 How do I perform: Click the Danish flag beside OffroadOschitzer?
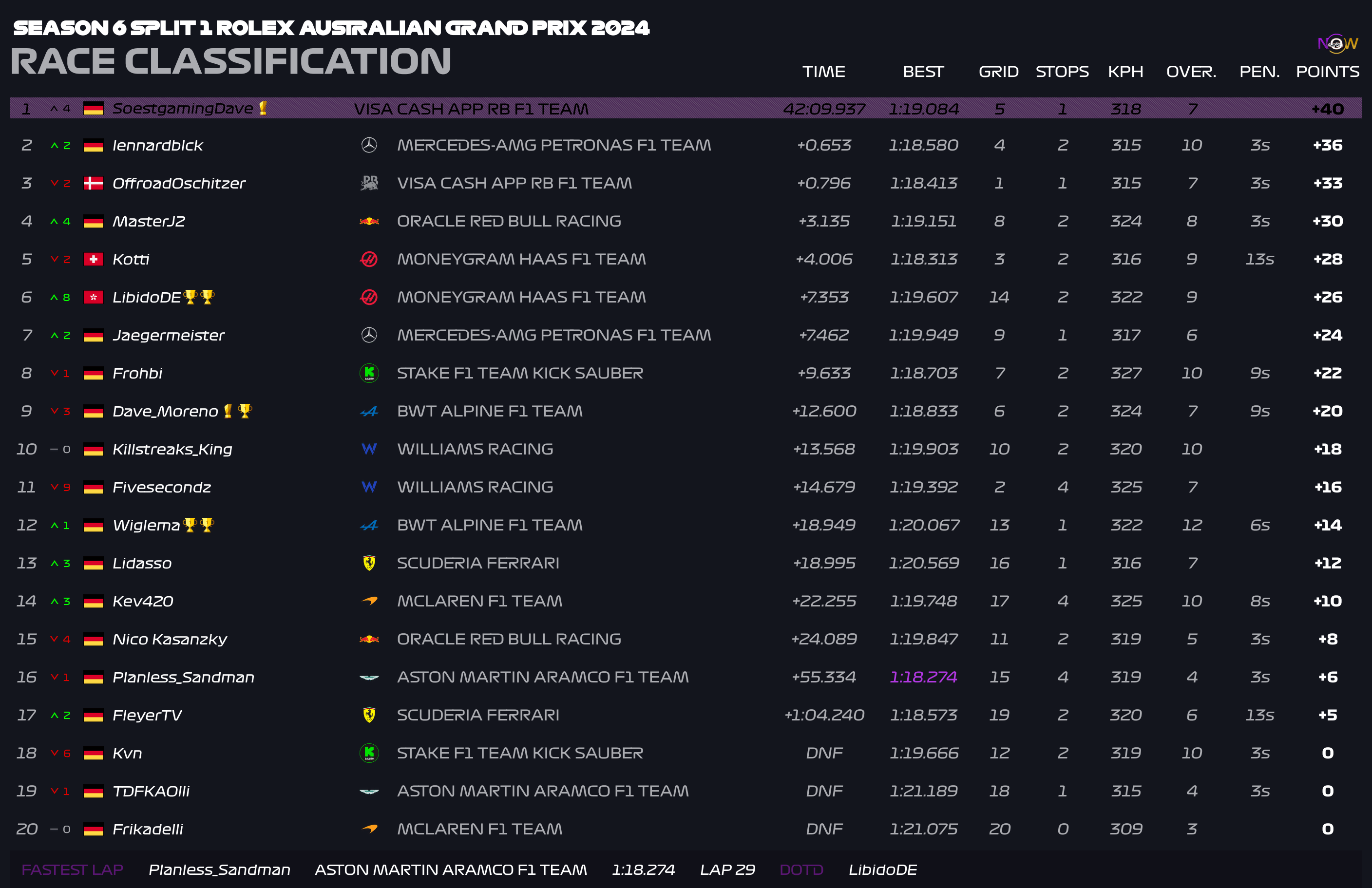click(94, 183)
